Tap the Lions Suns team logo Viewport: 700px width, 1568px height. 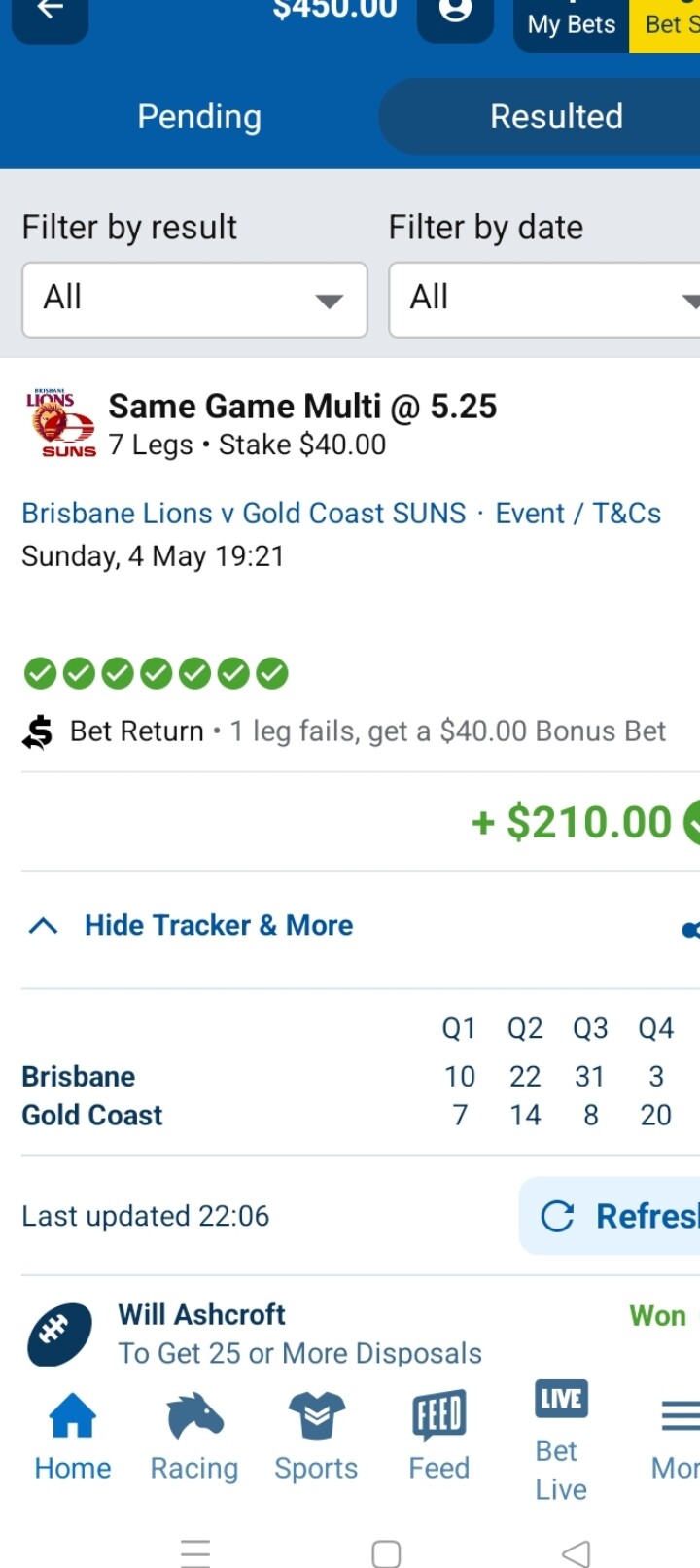pyautogui.click(x=60, y=424)
